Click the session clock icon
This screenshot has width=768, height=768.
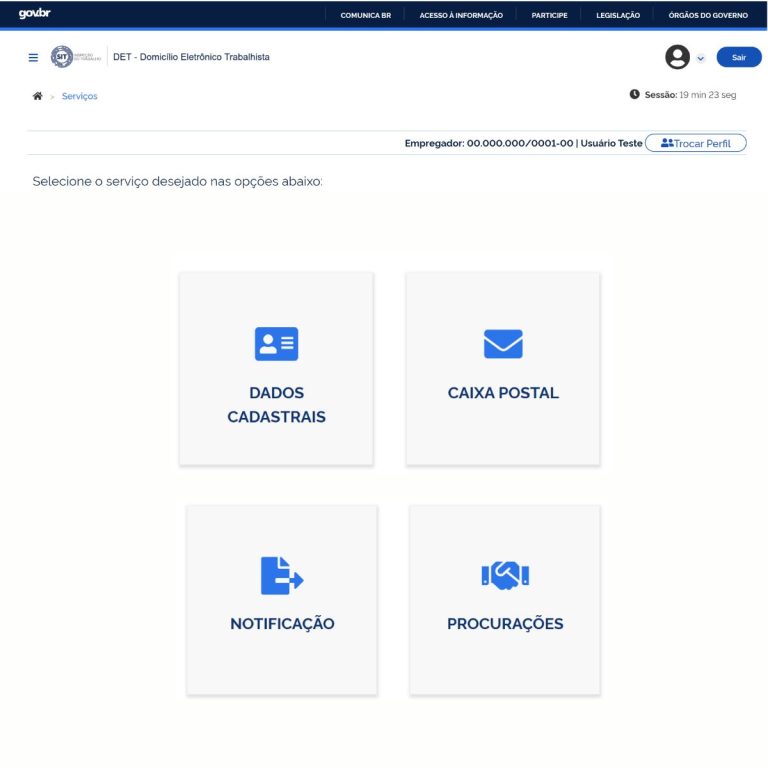634,94
